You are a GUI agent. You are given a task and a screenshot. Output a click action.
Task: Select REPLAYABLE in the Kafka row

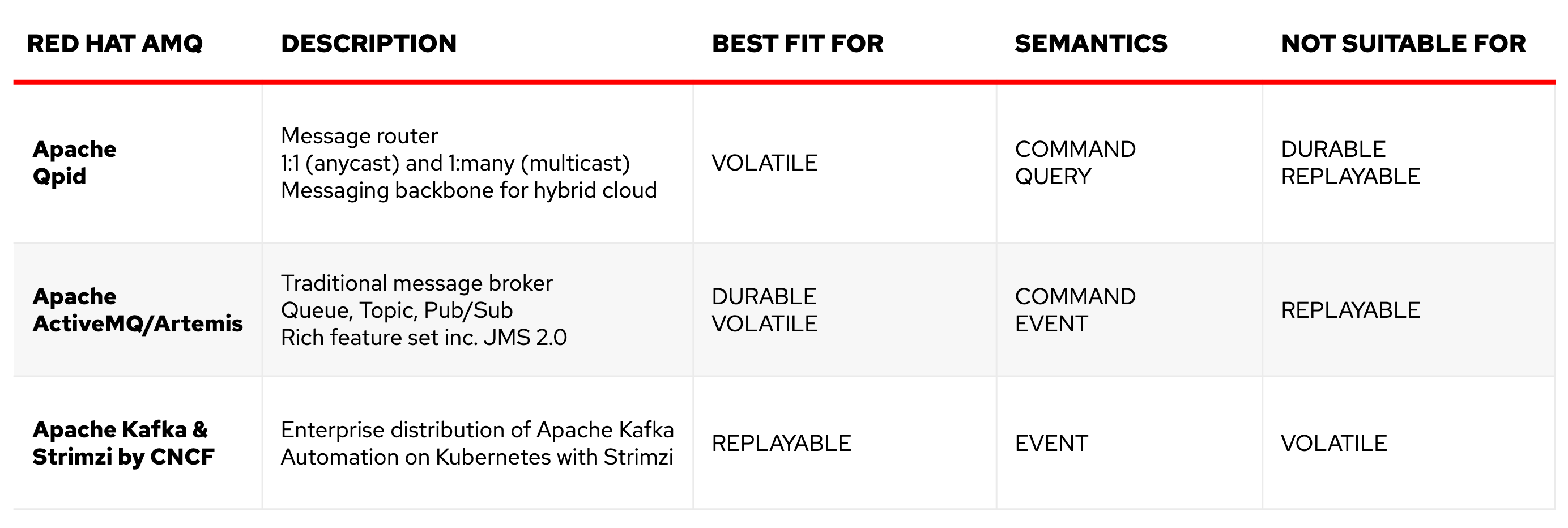(781, 443)
